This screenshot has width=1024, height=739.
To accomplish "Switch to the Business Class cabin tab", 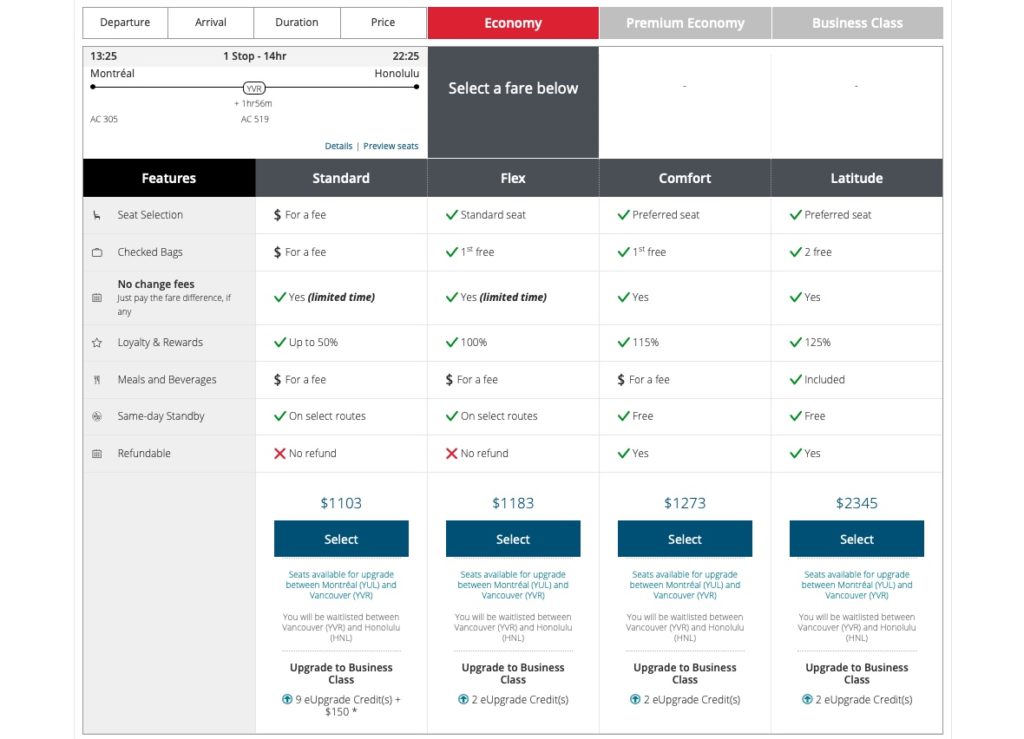I will [x=857, y=23].
